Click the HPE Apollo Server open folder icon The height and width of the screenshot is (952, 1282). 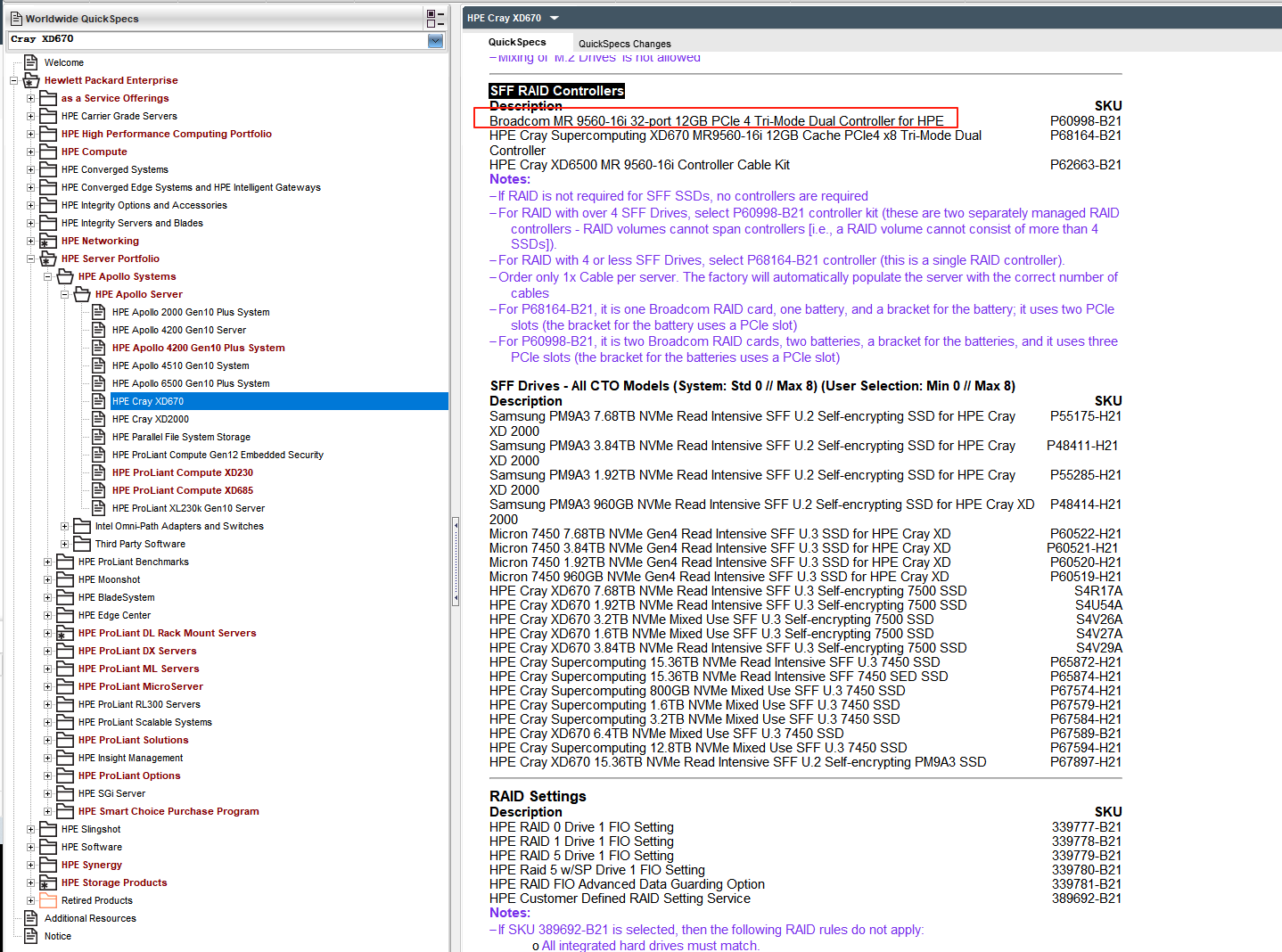click(82, 294)
